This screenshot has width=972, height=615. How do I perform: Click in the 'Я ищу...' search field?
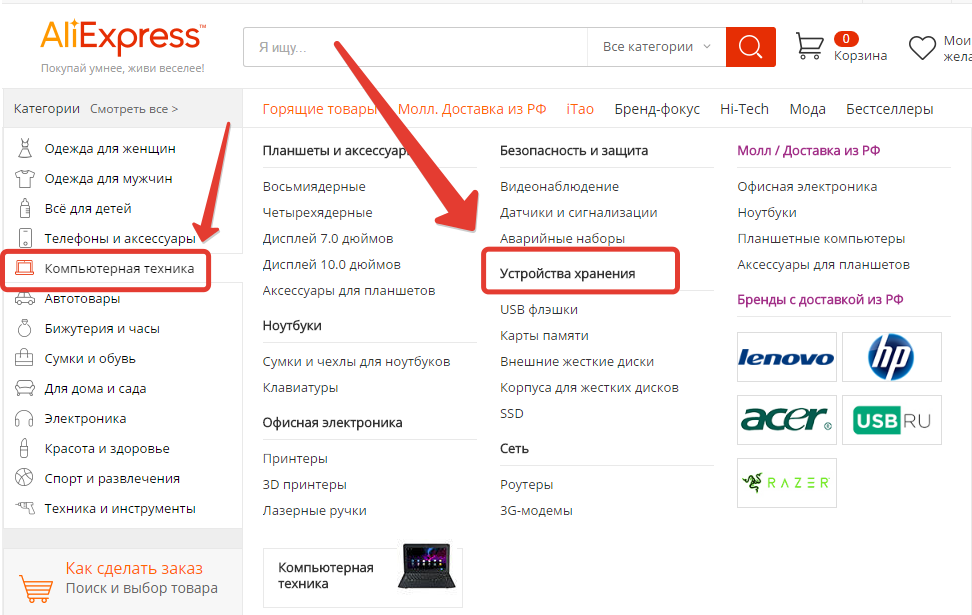click(x=415, y=46)
